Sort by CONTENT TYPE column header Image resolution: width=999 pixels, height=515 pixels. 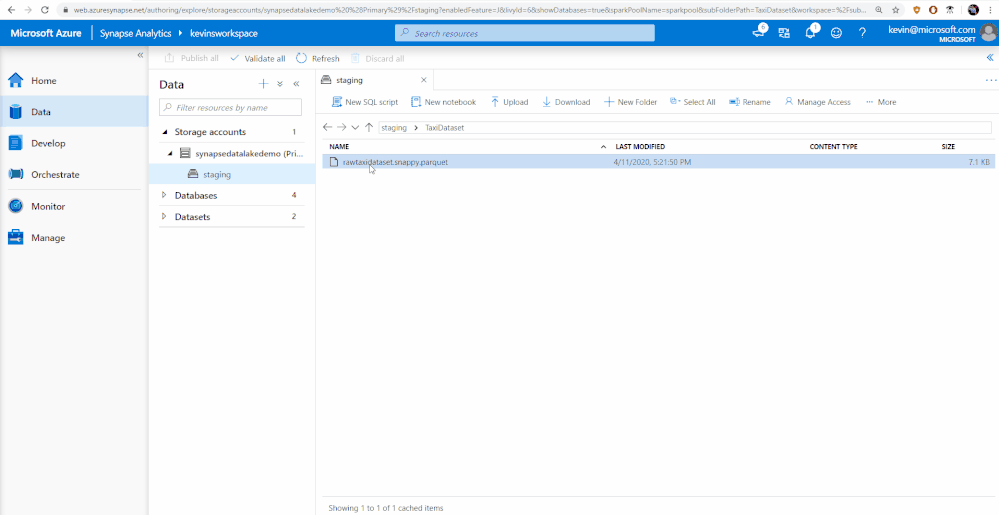pyautogui.click(x=833, y=147)
